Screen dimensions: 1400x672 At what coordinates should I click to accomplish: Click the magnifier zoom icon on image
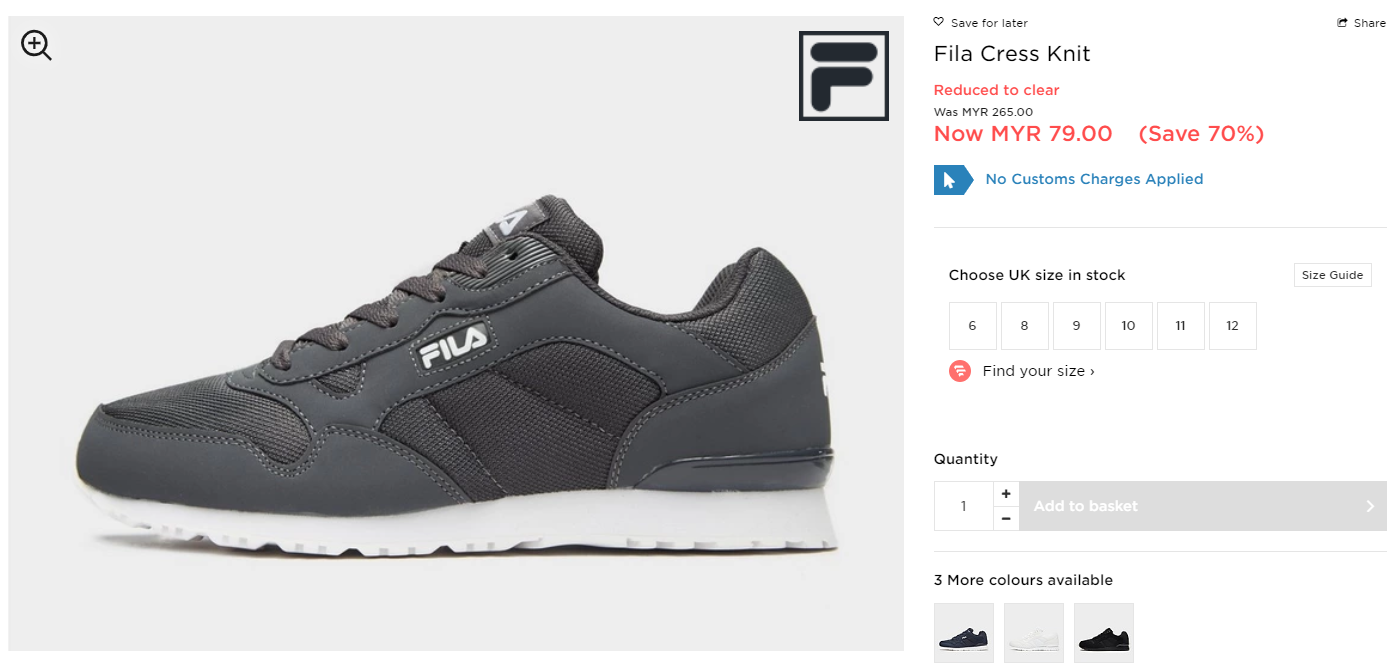click(x=36, y=45)
